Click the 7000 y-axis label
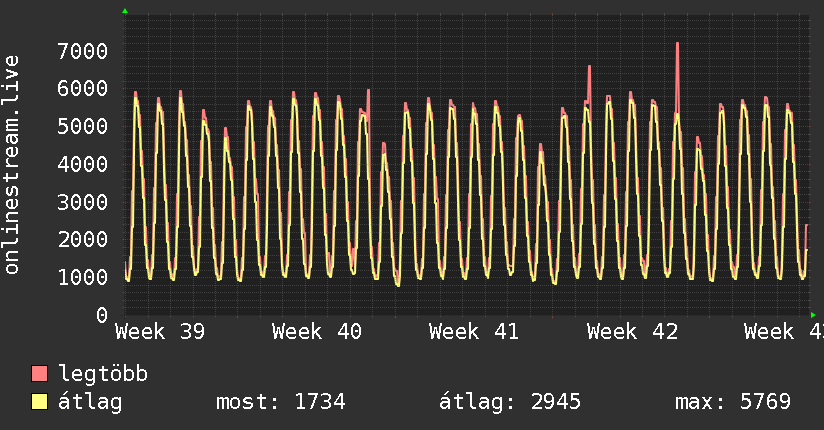This screenshot has height=430, width=824. pyautogui.click(x=83, y=52)
